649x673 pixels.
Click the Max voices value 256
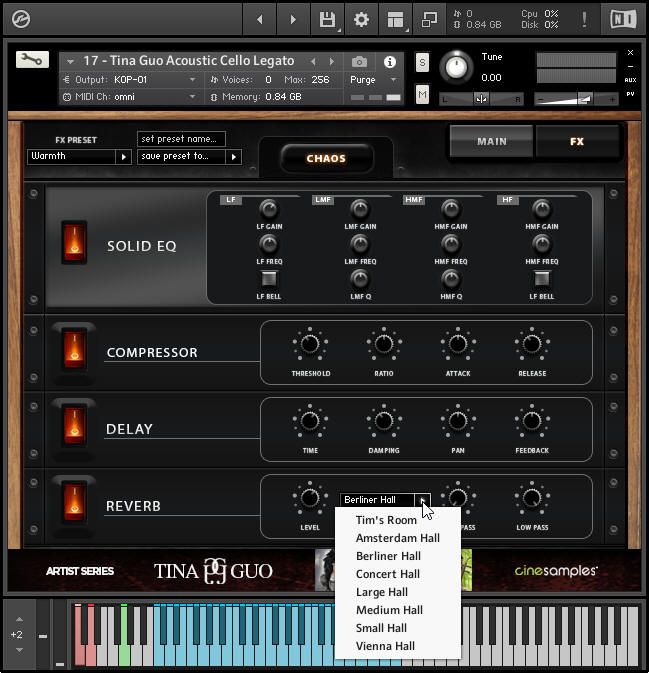point(320,80)
